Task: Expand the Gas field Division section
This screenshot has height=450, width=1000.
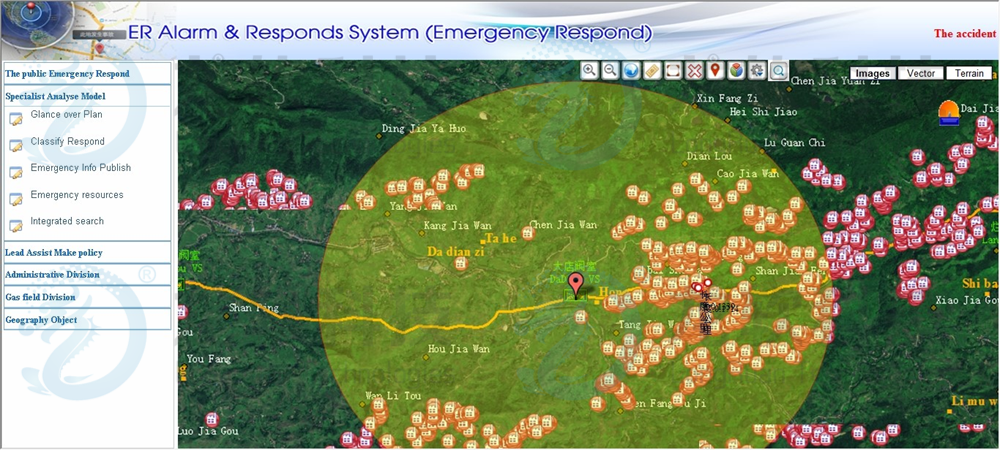Action: (40, 297)
